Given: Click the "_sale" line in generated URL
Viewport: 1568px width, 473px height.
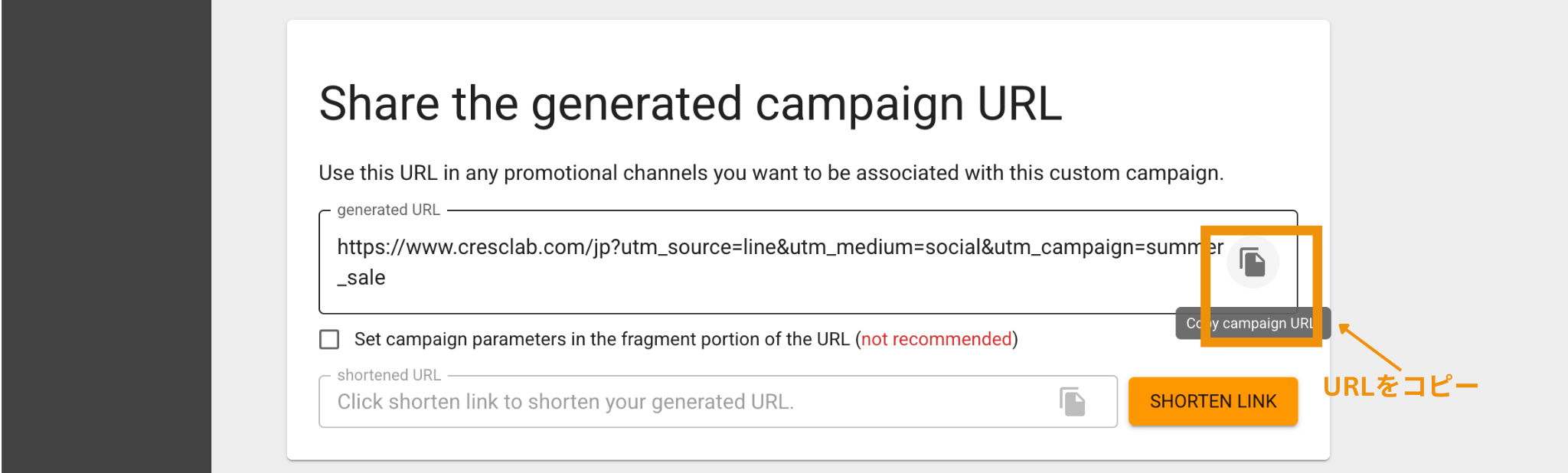Looking at the screenshot, I should click(361, 278).
